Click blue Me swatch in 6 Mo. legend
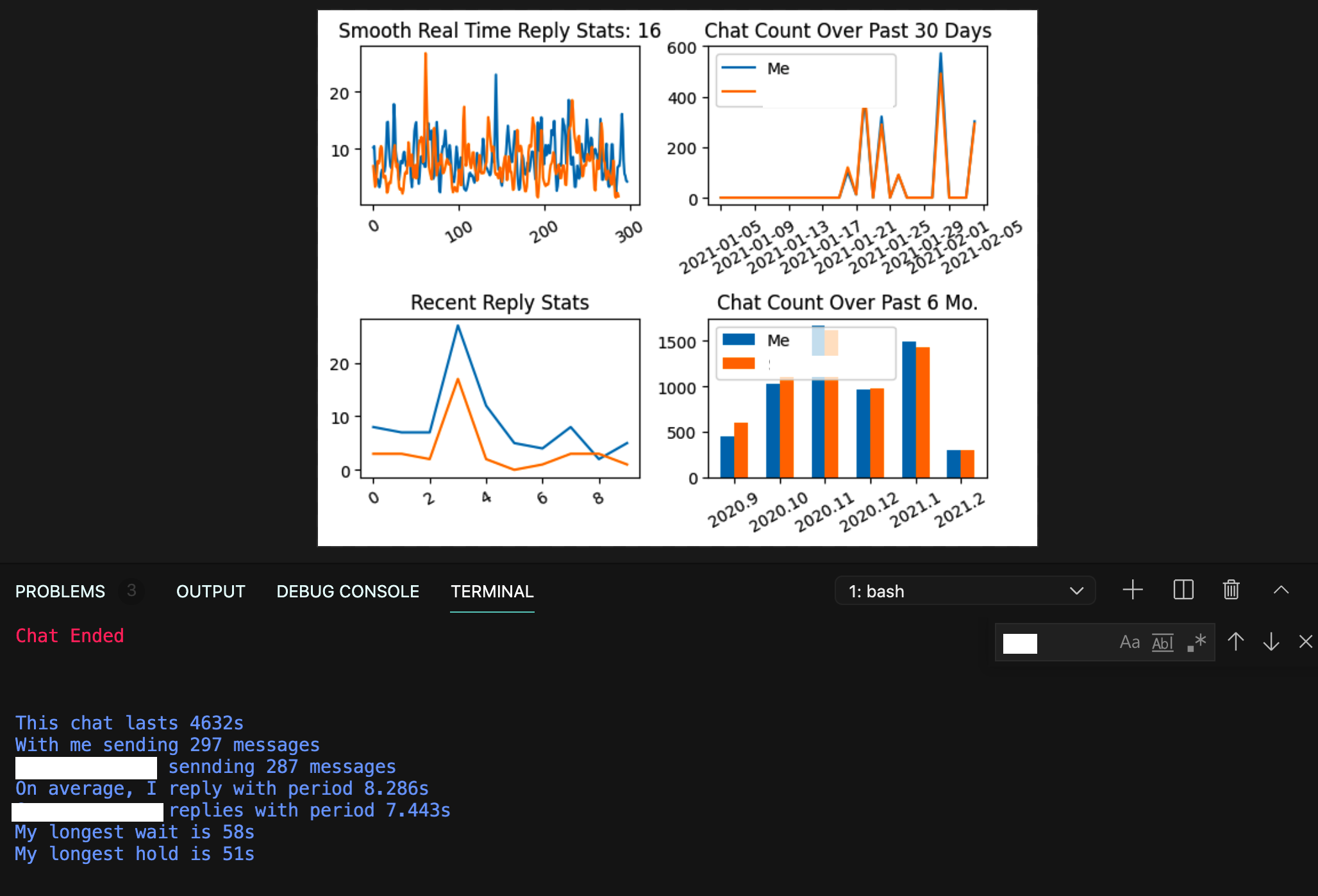Image resolution: width=1318 pixels, height=896 pixels. tap(738, 340)
